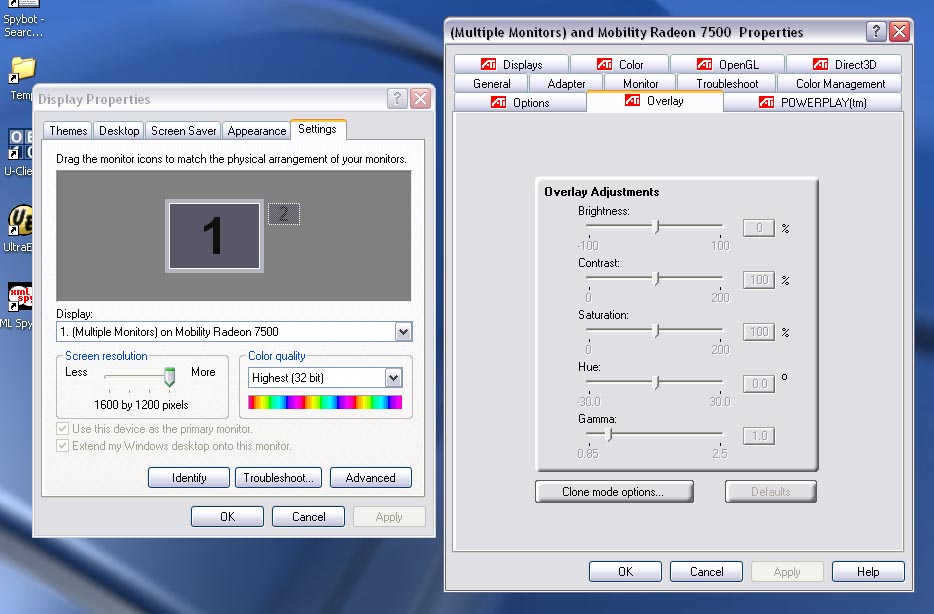Open the POWERPLAY(tm) tab
This screenshot has width=934, height=614.
point(812,102)
